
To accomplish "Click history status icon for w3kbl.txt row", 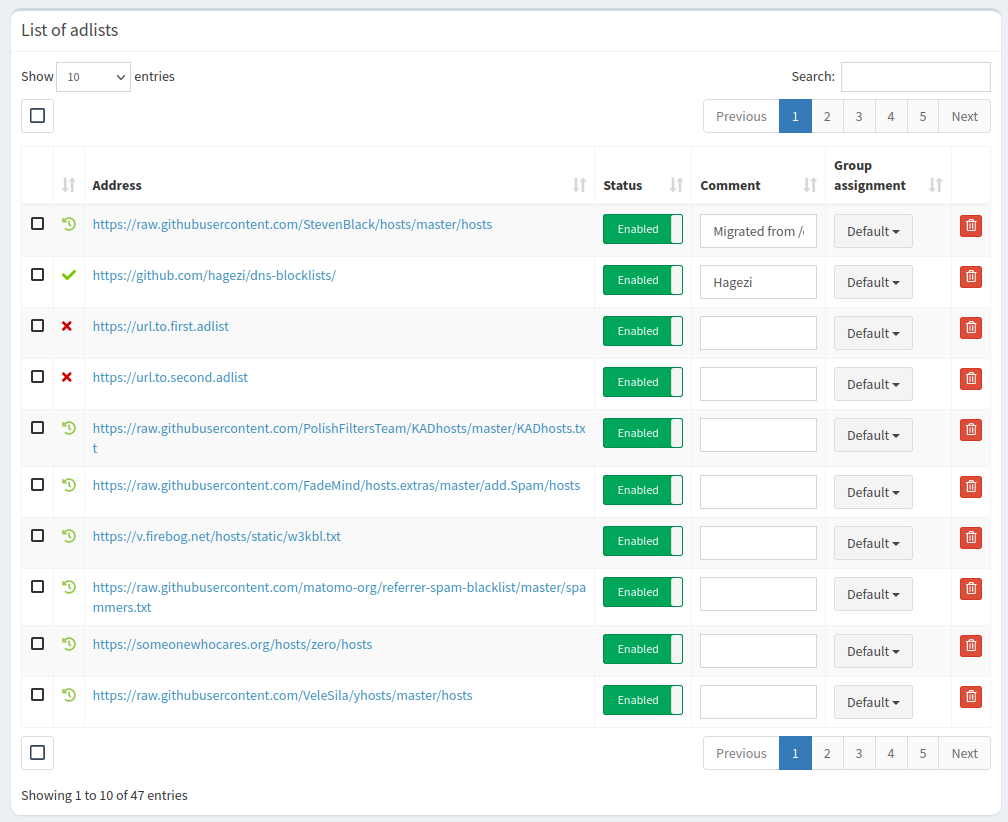I will pyautogui.click(x=68, y=536).
